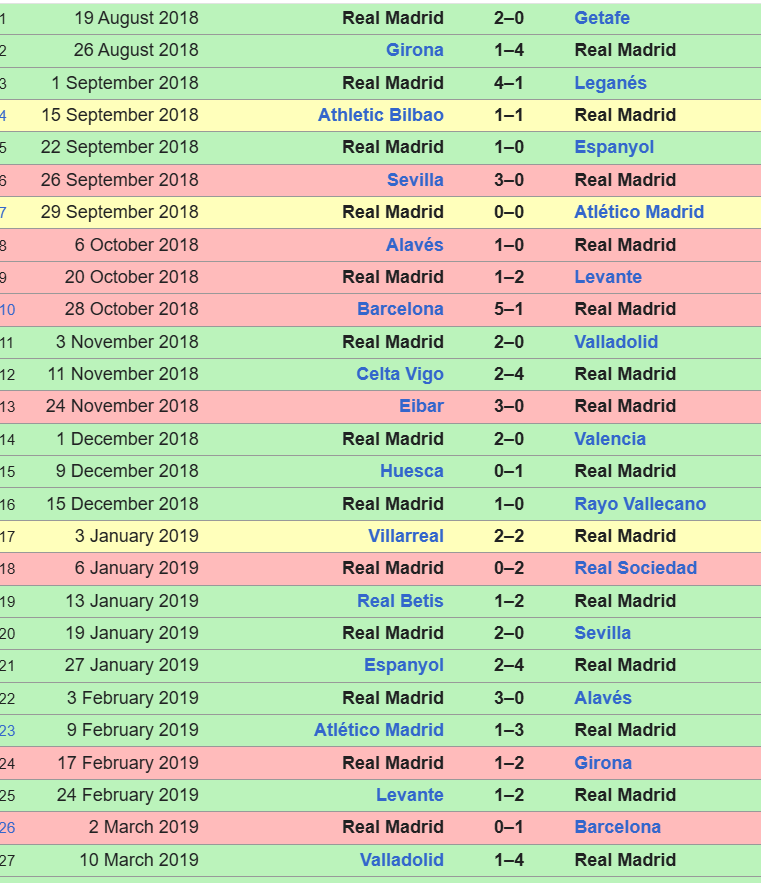Click the Rayo Vallecano link

[639, 504]
